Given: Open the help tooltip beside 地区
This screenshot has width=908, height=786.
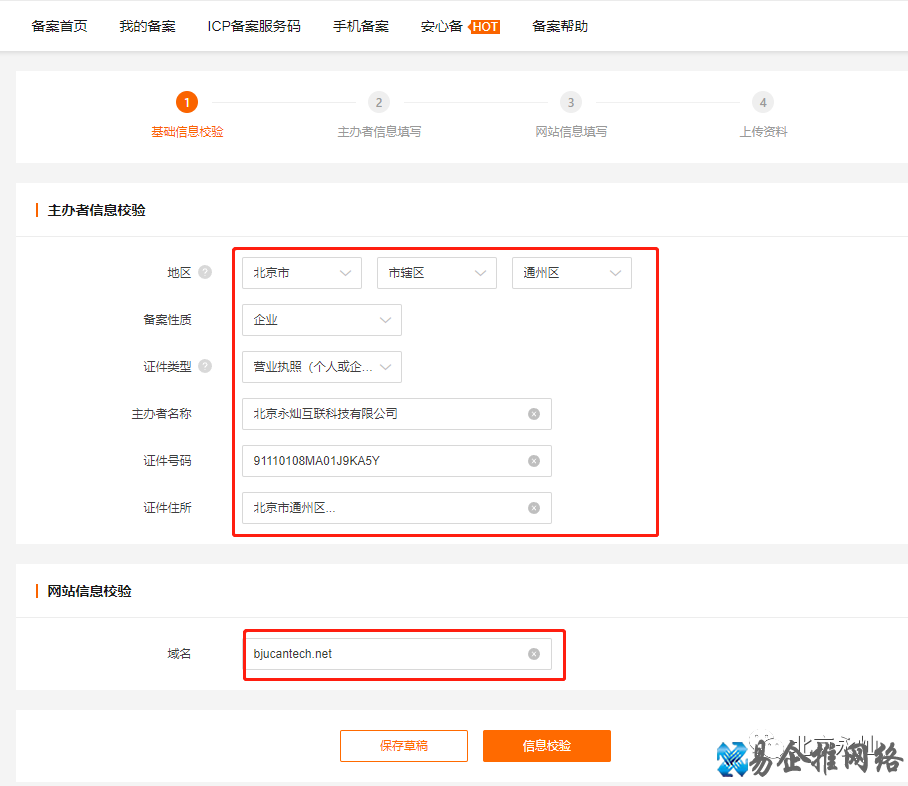Looking at the screenshot, I should (x=205, y=270).
